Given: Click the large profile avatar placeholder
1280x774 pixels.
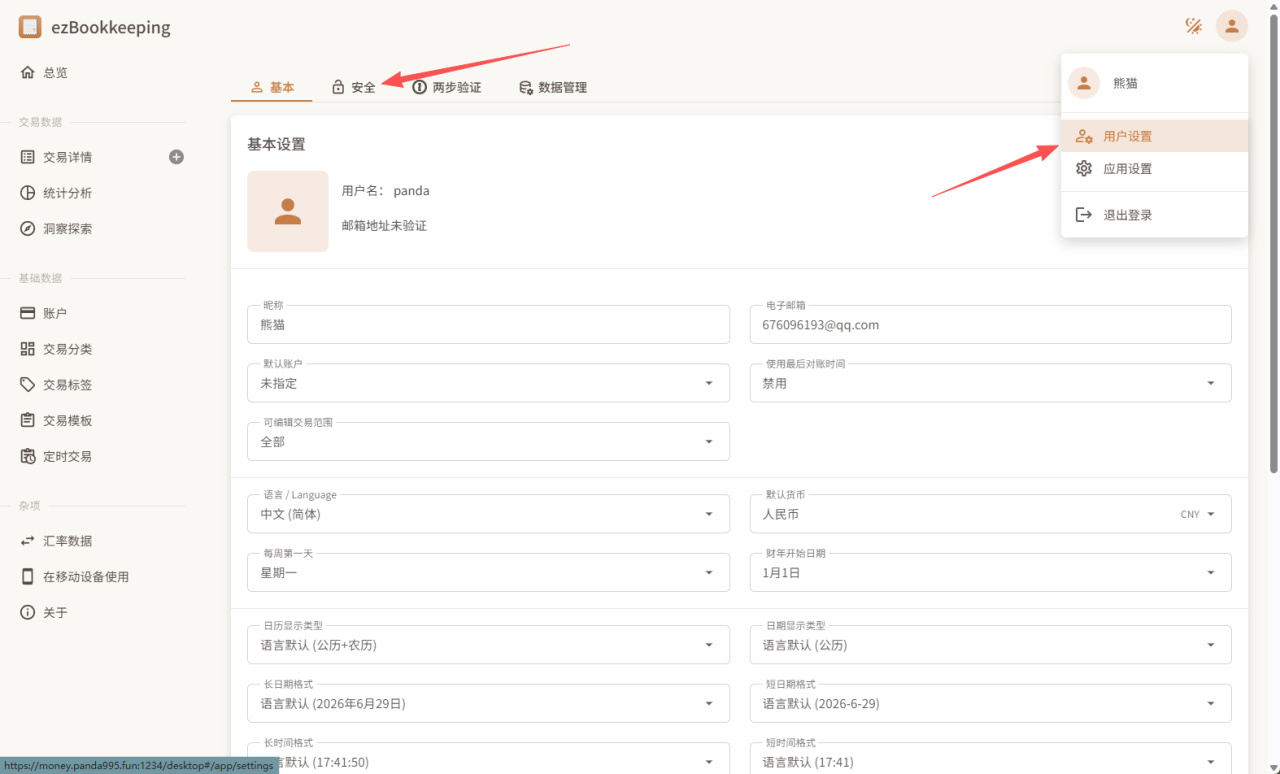Looking at the screenshot, I should point(288,211).
